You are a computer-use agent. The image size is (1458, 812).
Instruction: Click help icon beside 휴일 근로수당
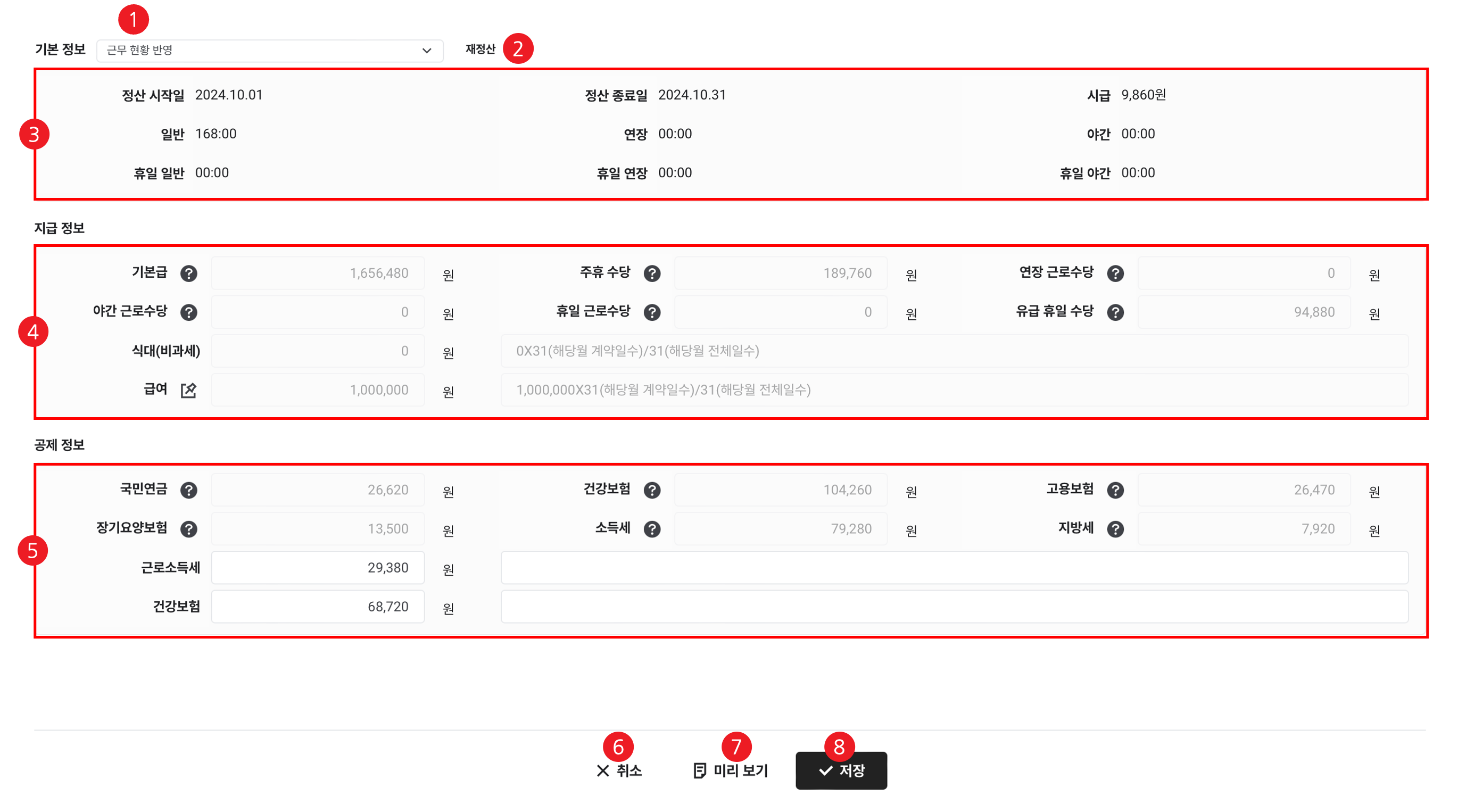coord(651,312)
